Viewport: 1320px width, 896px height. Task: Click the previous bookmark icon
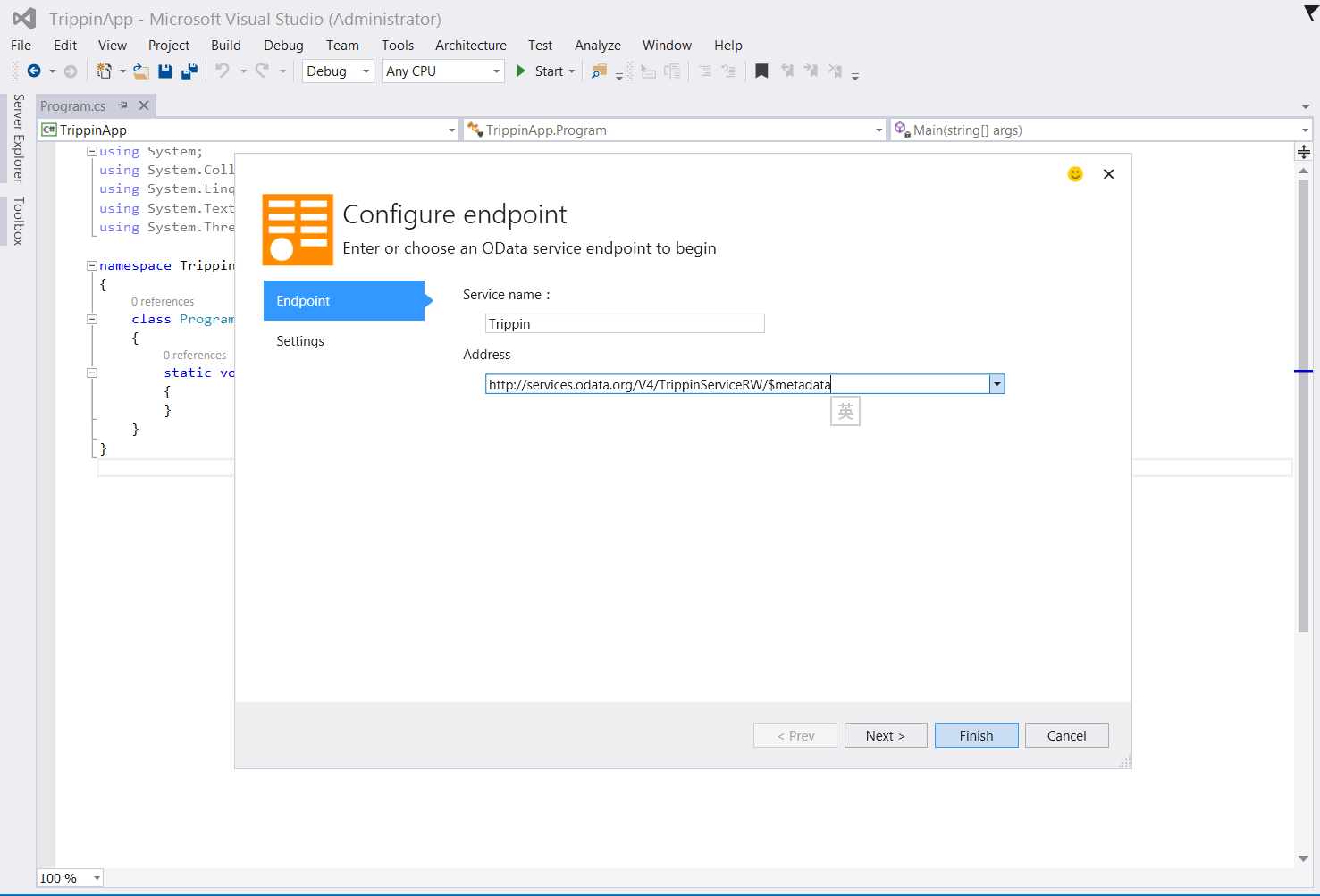pos(787,71)
